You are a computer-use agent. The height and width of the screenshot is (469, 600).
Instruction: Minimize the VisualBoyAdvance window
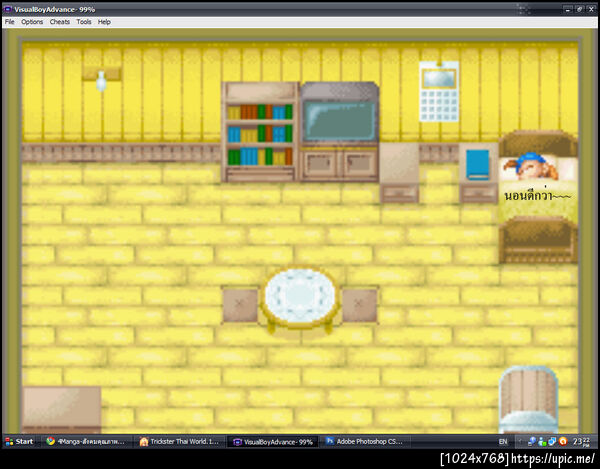click(x=567, y=9)
